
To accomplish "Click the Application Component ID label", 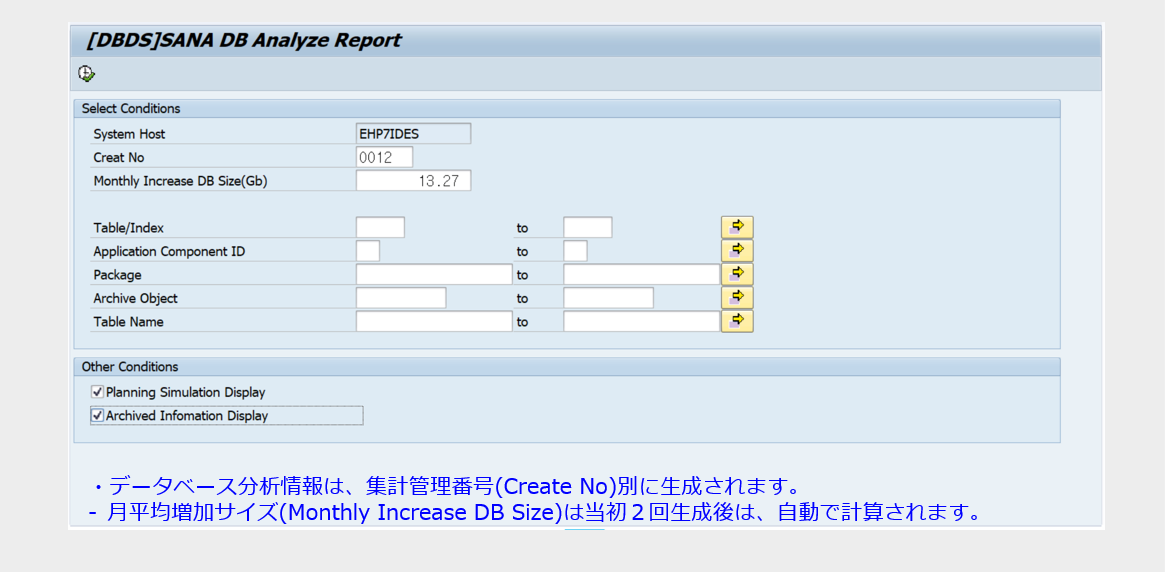I will (168, 251).
